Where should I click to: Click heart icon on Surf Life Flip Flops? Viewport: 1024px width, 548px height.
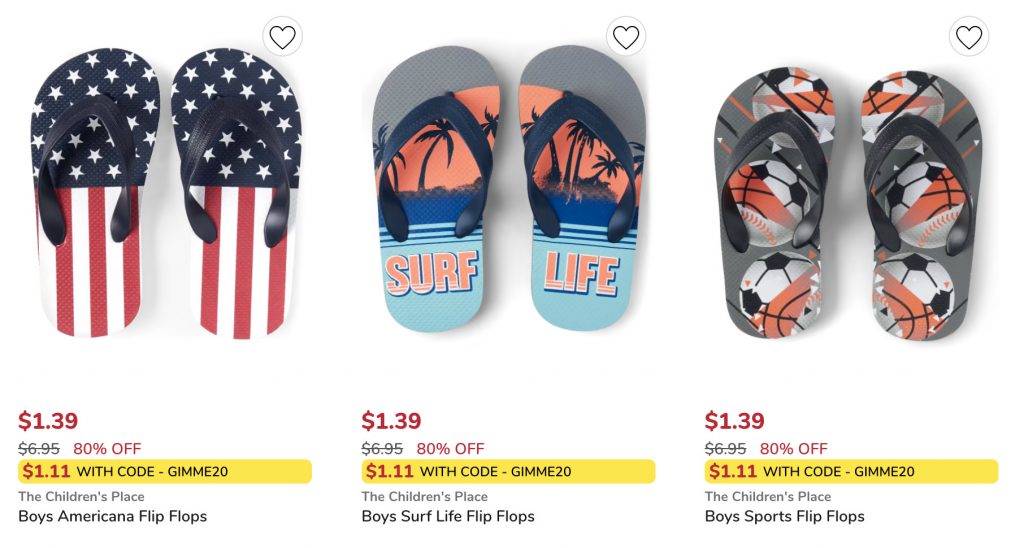point(626,38)
